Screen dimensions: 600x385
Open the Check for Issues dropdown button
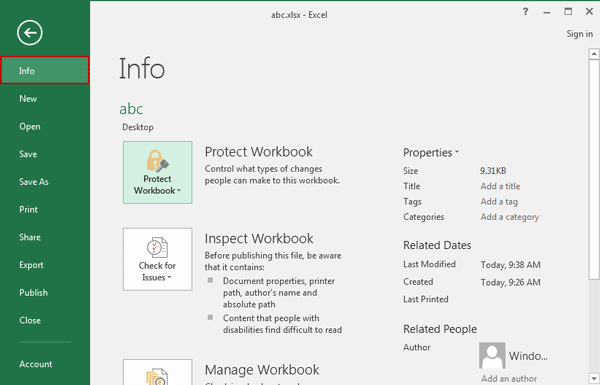pyautogui.click(x=158, y=259)
